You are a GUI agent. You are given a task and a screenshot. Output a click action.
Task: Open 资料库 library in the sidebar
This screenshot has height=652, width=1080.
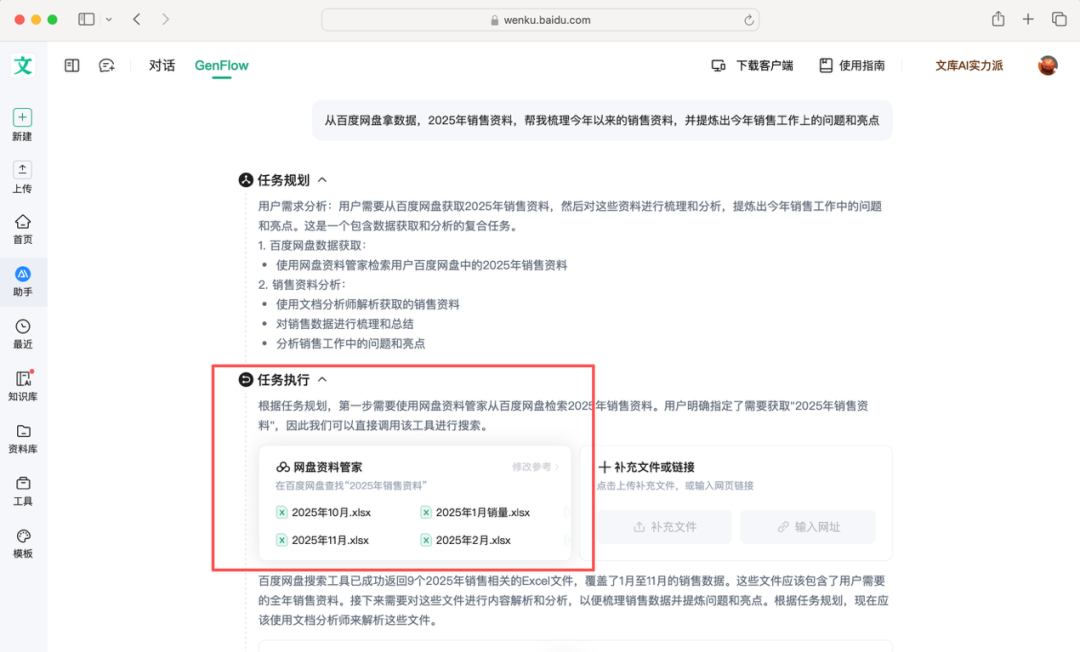click(x=23, y=439)
